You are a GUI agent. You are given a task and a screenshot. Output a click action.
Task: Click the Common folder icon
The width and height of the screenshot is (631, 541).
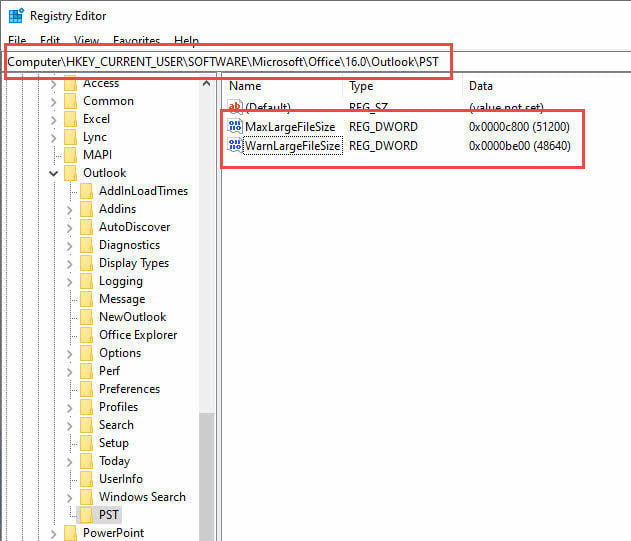70,101
